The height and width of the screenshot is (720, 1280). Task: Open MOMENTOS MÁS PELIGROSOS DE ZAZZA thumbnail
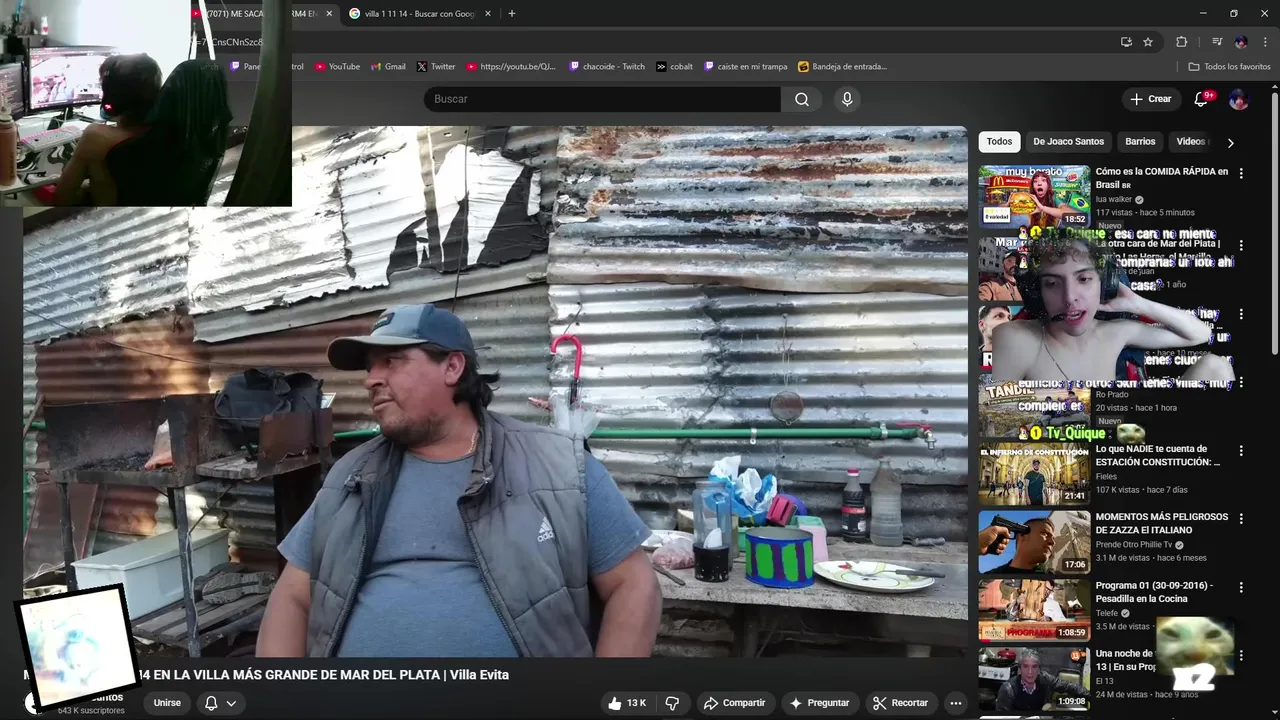tap(1034, 543)
